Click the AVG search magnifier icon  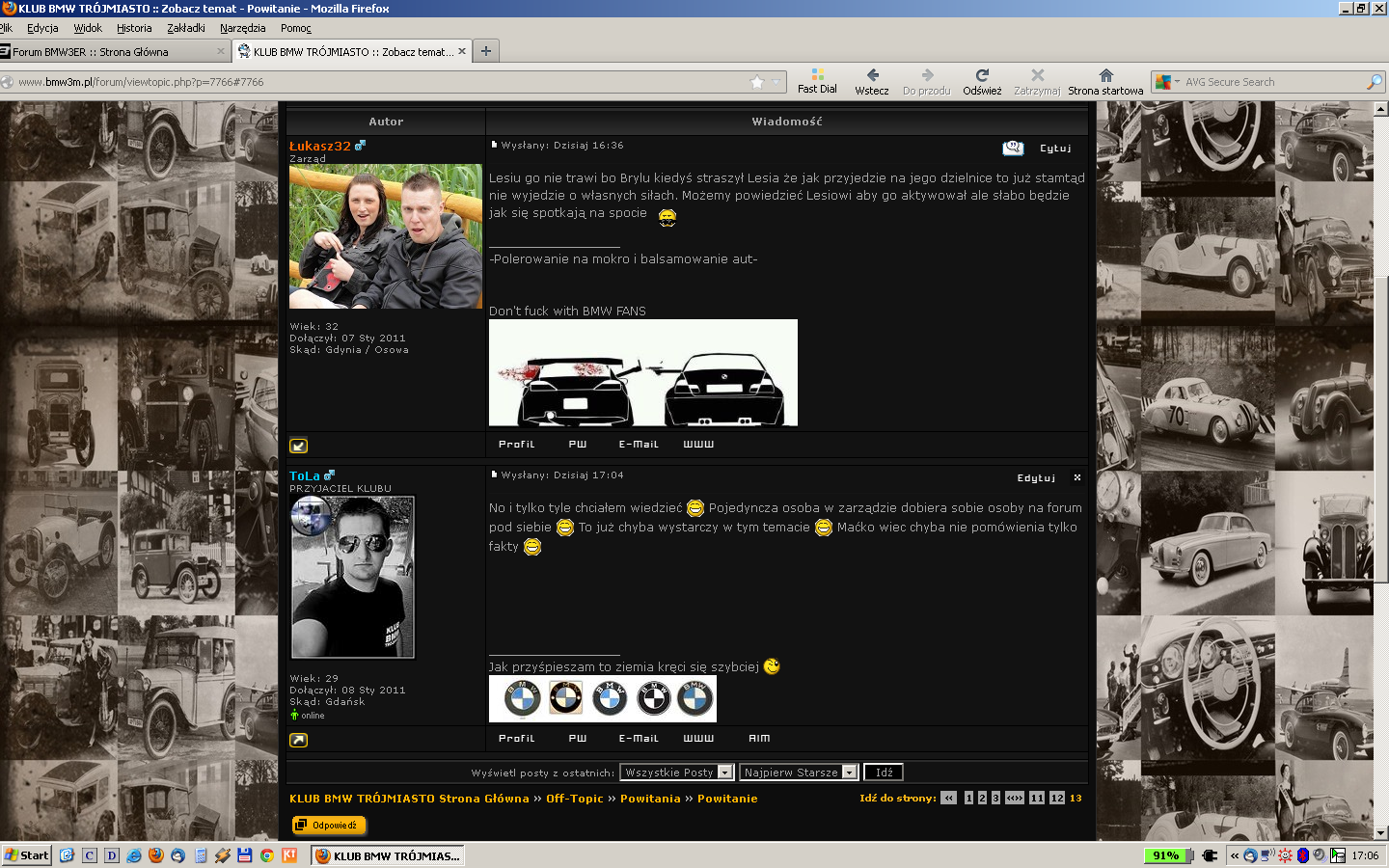click(x=1375, y=82)
